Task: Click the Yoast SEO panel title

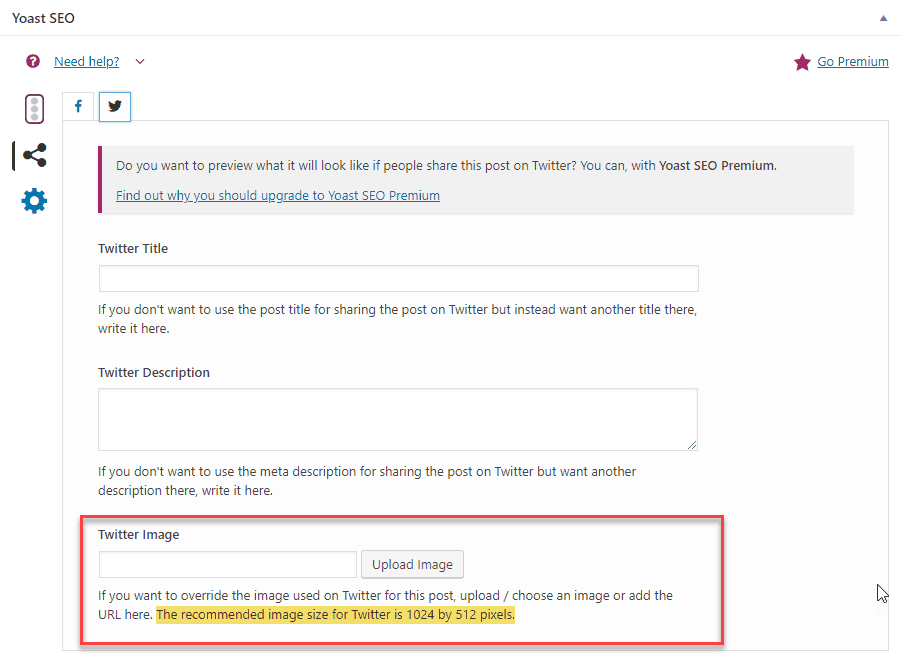Action: coord(43,18)
